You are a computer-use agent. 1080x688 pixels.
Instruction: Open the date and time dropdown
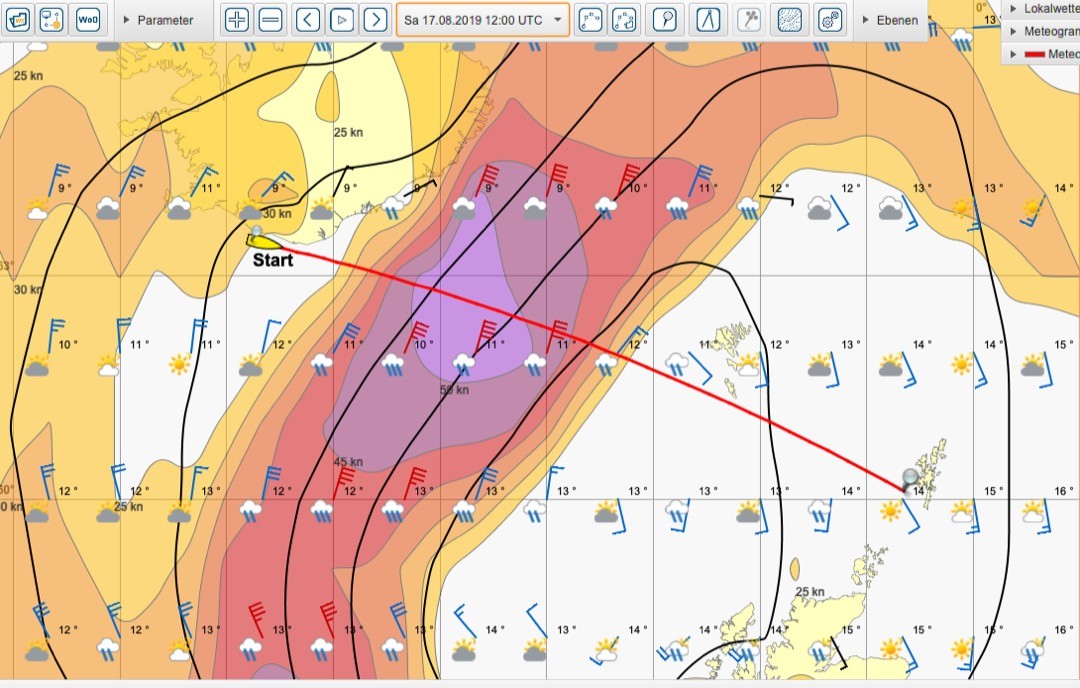(x=483, y=20)
